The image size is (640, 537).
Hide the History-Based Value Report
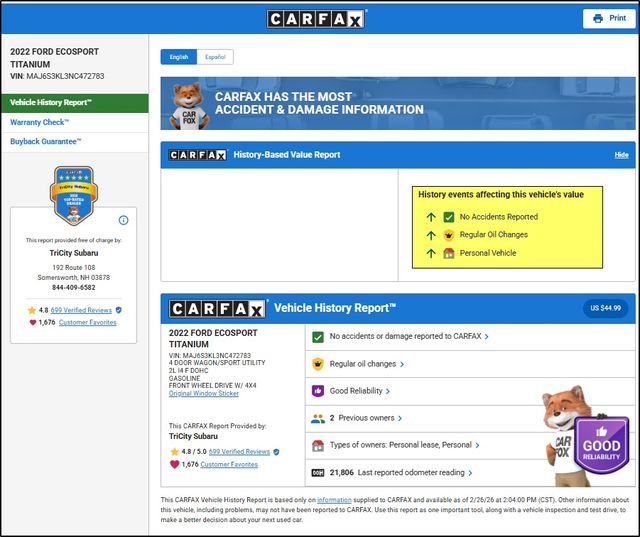621,155
